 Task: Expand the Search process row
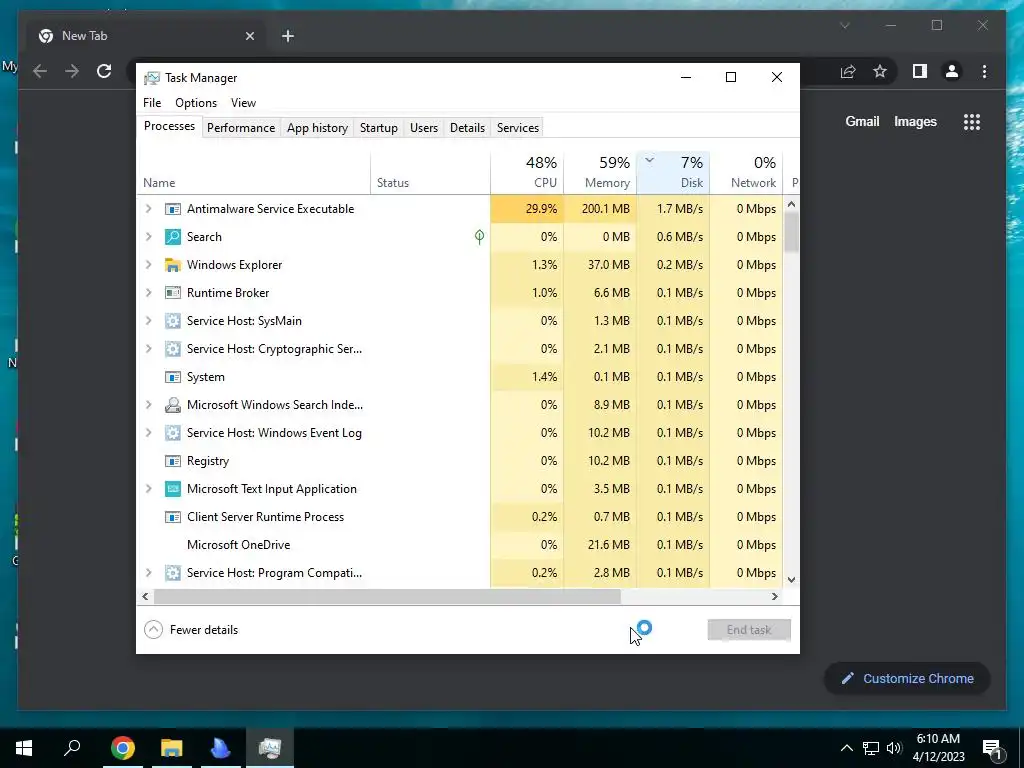[x=149, y=237]
